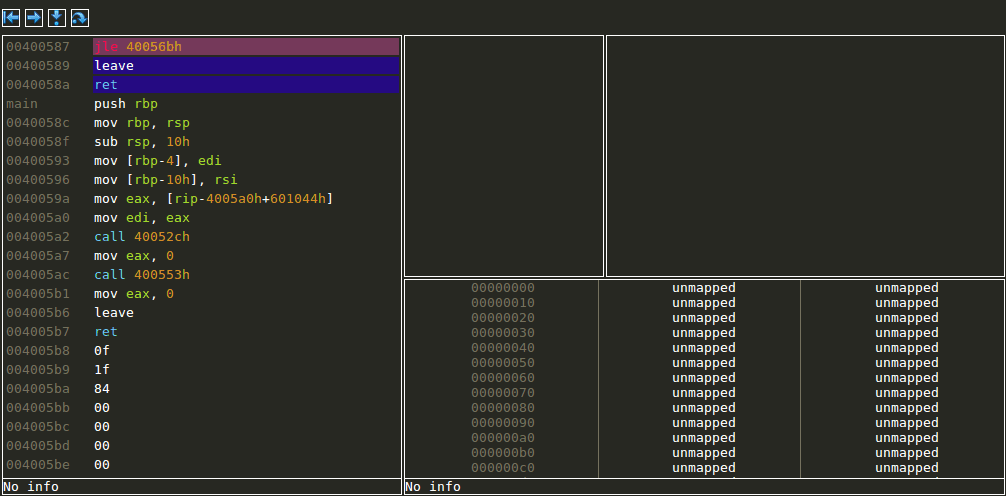Click the empty registers panel
Image resolution: width=1006 pixels, height=496 pixels.
(504, 156)
